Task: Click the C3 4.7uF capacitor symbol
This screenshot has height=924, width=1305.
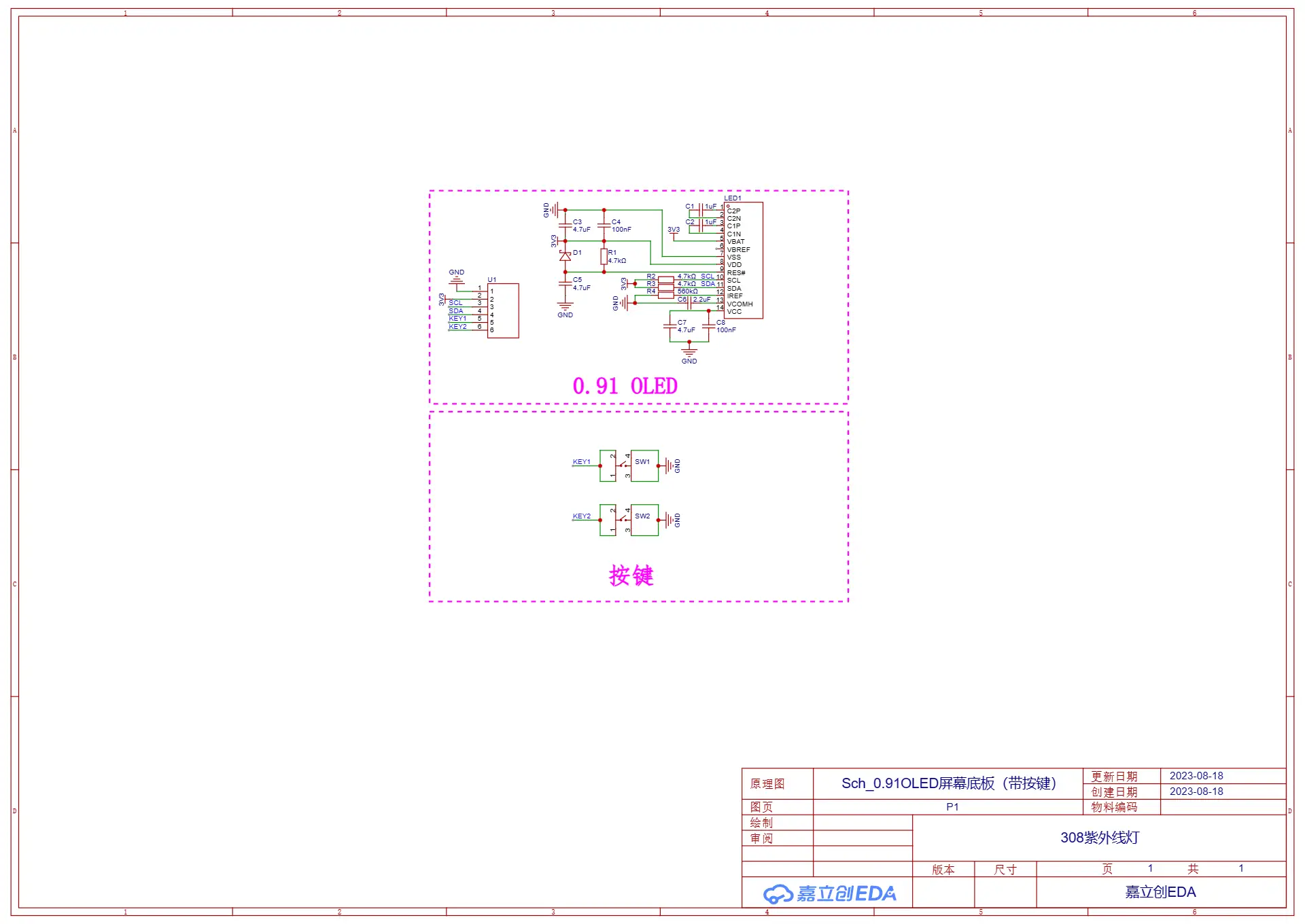Action: 565,226
